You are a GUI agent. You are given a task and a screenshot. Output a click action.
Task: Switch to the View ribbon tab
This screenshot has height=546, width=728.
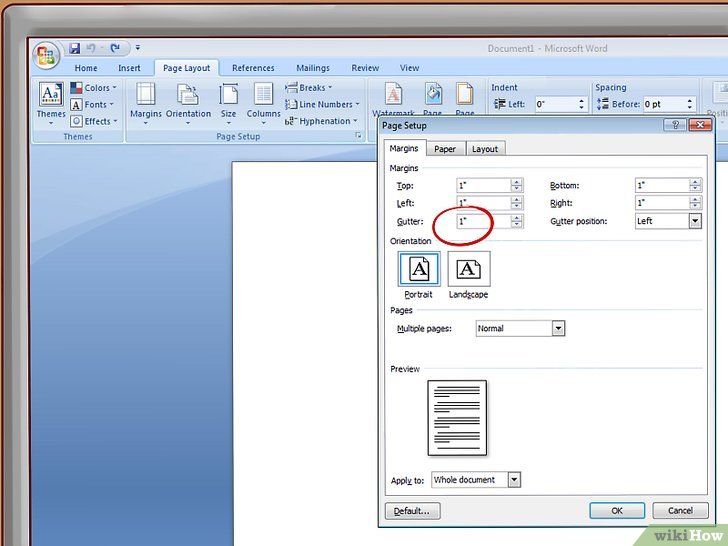tap(409, 68)
